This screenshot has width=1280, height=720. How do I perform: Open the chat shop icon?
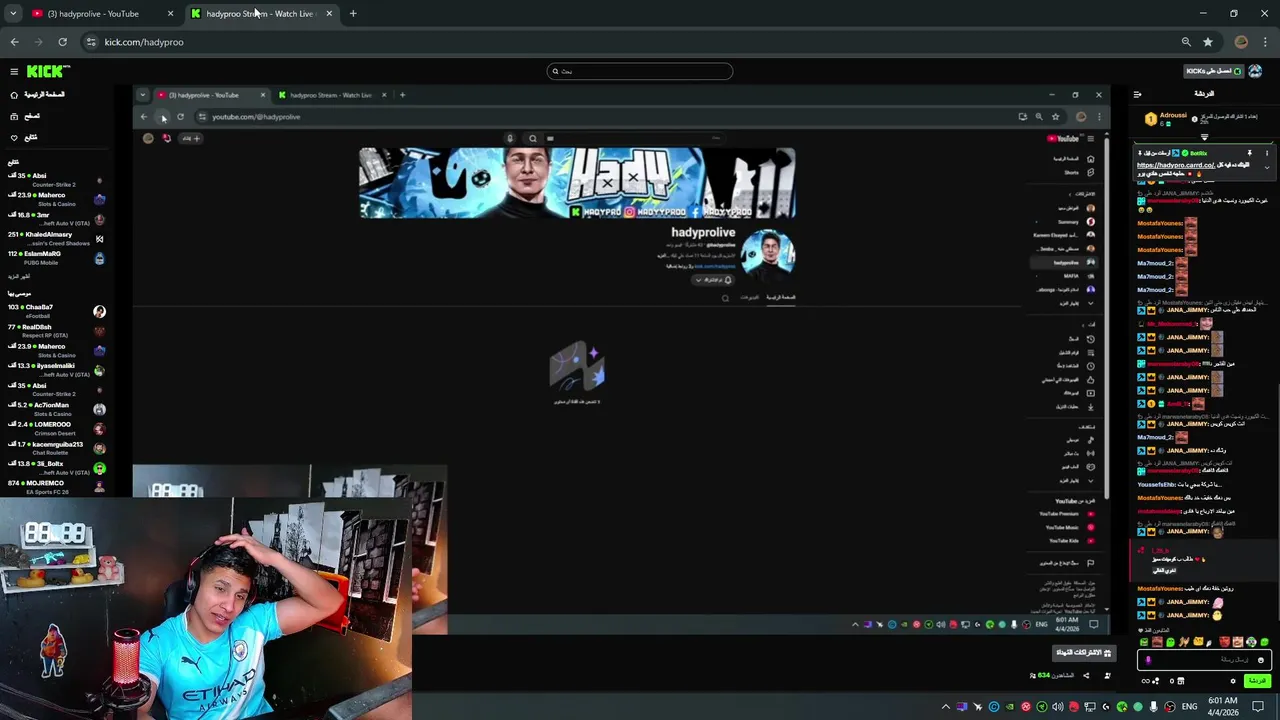click(x=1181, y=681)
